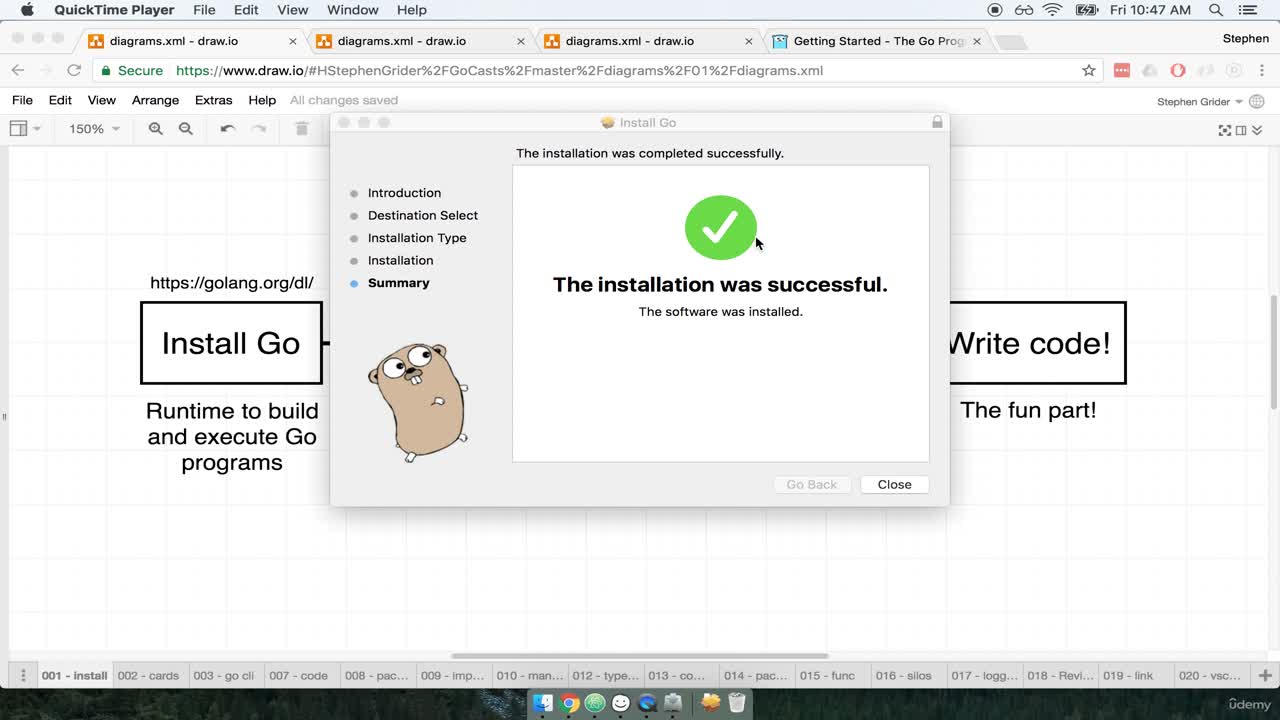The image size is (1280, 720).
Task: Open Finder from the Dock
Action: point(543,703)
